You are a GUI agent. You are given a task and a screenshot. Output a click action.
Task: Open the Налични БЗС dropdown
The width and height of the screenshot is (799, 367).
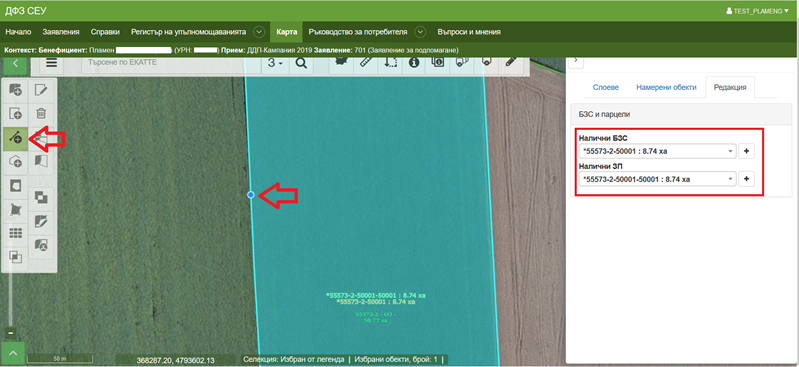point(657,151)
